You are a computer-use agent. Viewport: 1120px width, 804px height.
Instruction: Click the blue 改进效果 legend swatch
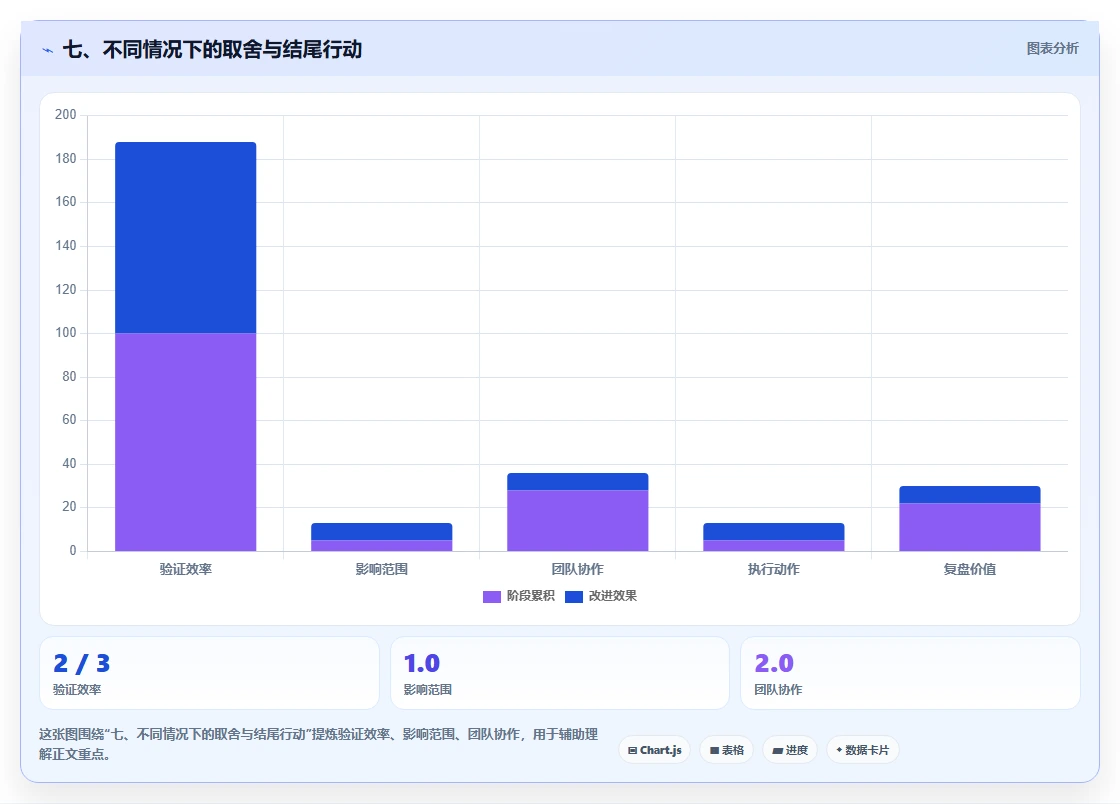pyautogui.click(x=574, y=597)
